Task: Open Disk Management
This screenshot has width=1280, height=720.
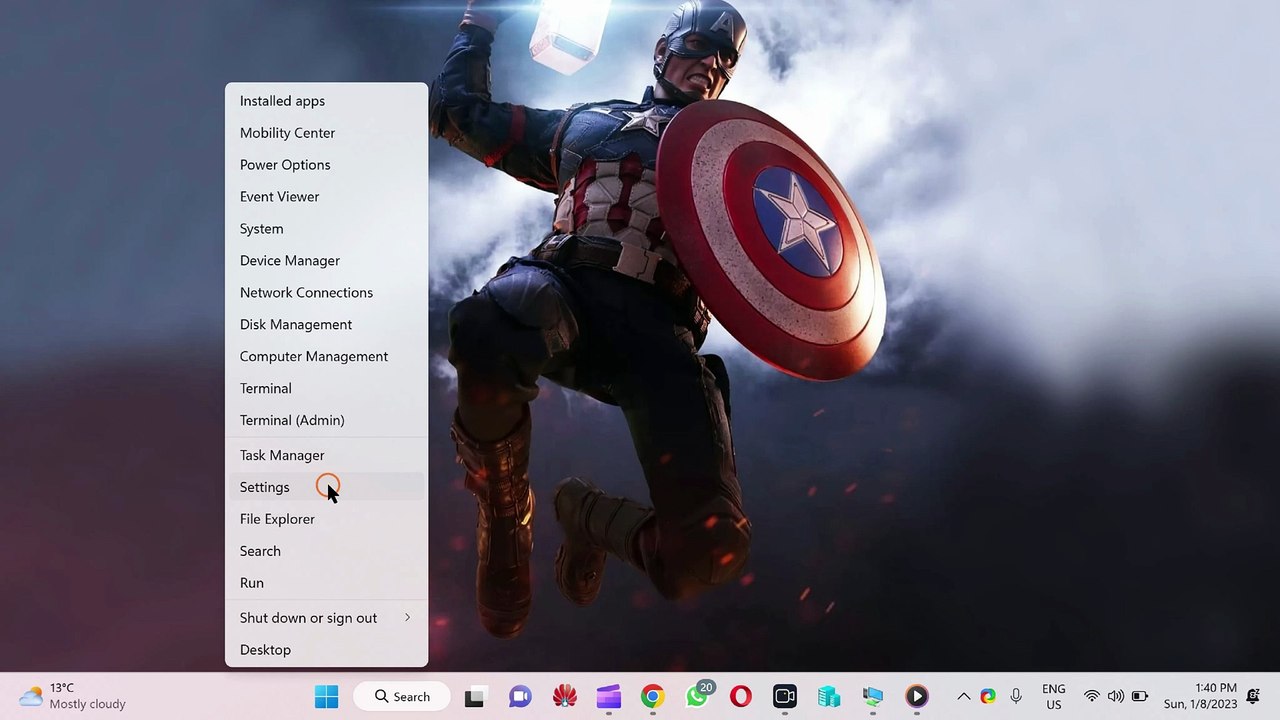Action: click(x=326, y=325)
